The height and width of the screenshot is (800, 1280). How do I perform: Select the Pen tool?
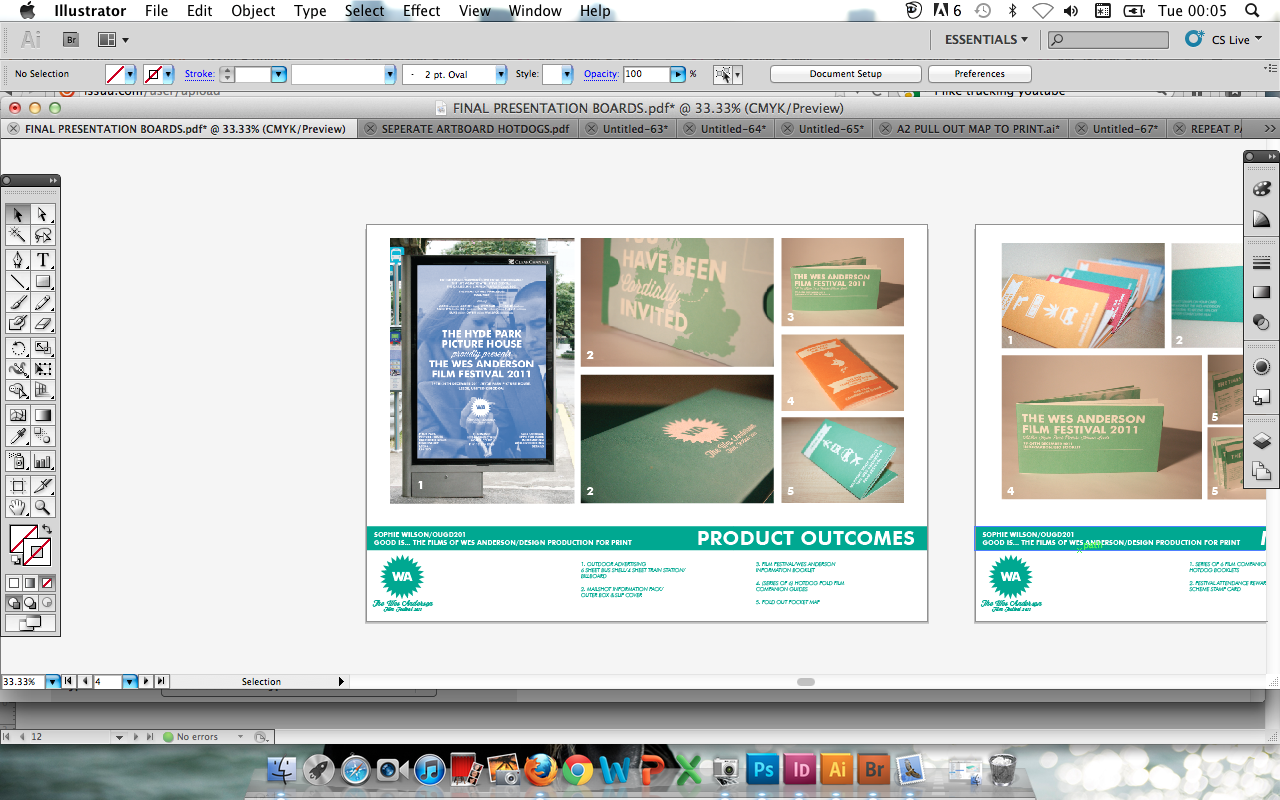tap(18, 260)
